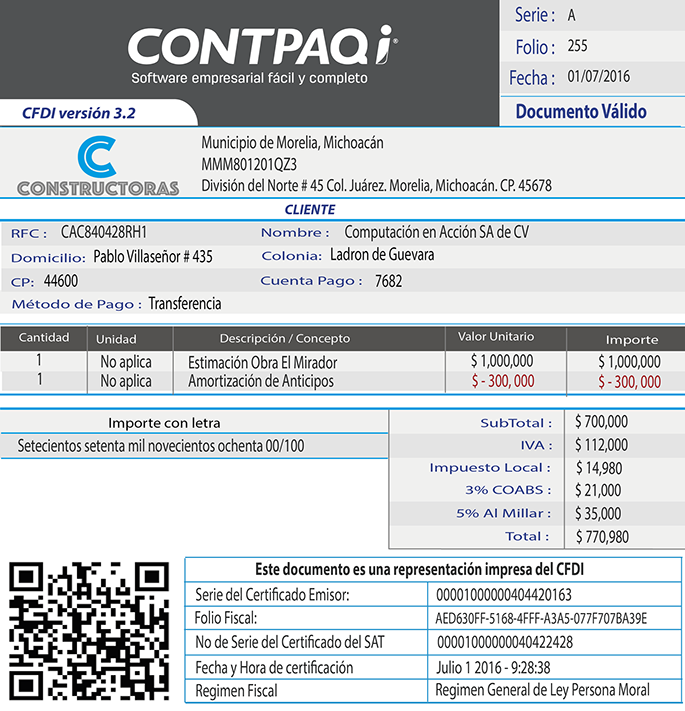Image resolution: width=685 pixels, height=711 pixels.
Task: Select the CFDI versión 3.2 label
Action: [x=79, y=113]
